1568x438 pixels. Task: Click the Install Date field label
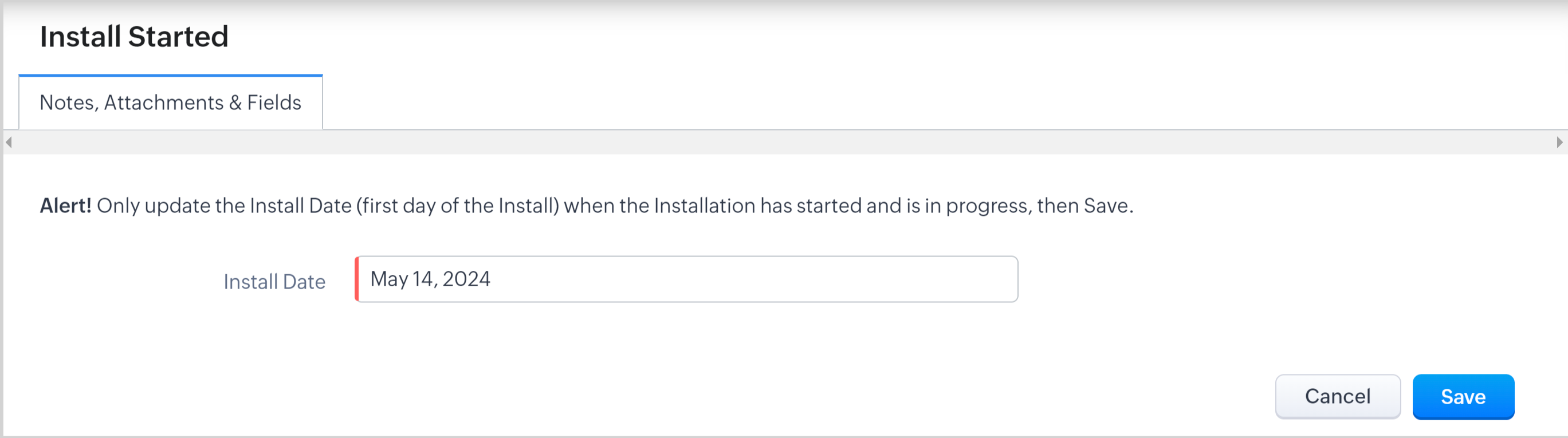[274, 282]
